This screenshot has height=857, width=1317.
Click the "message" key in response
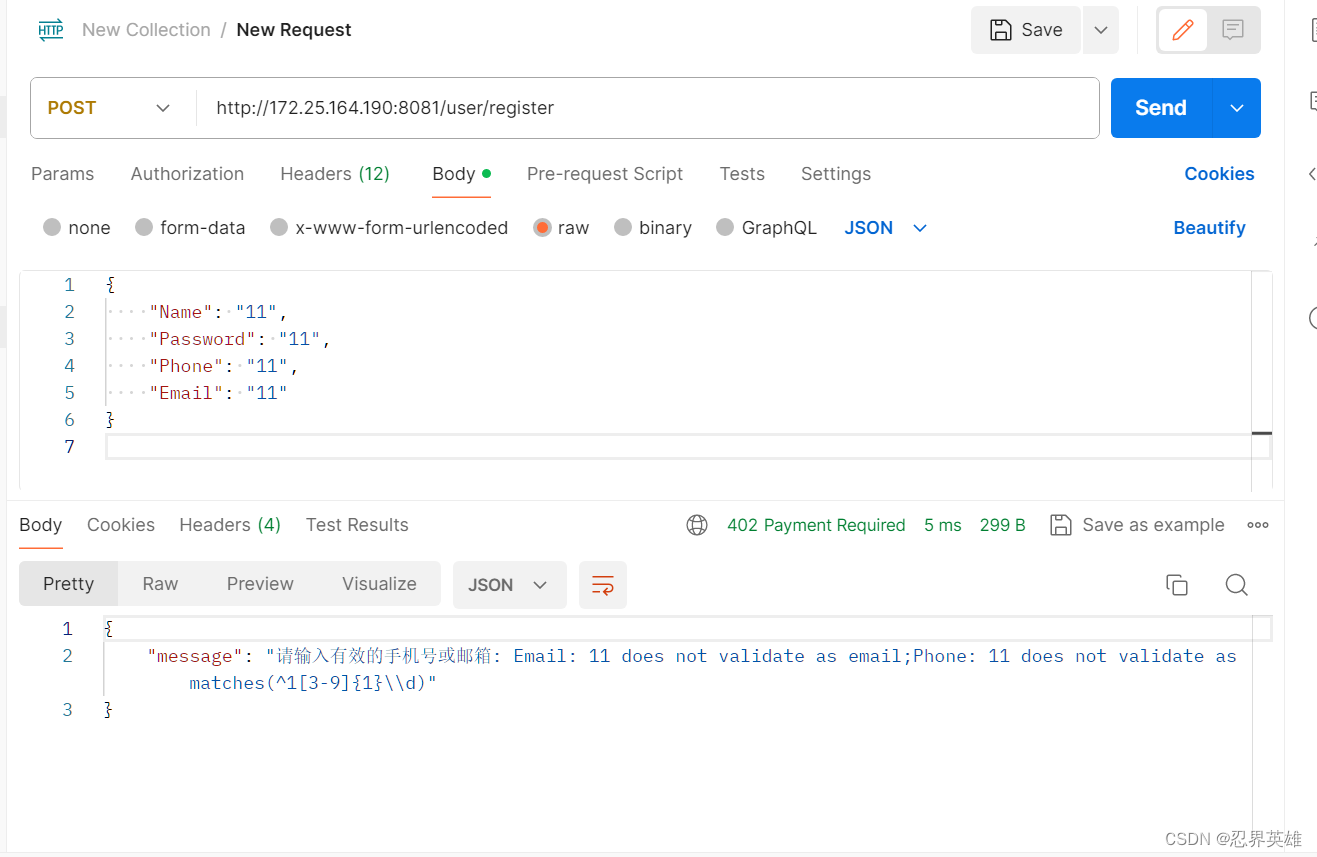pos(195,656)
